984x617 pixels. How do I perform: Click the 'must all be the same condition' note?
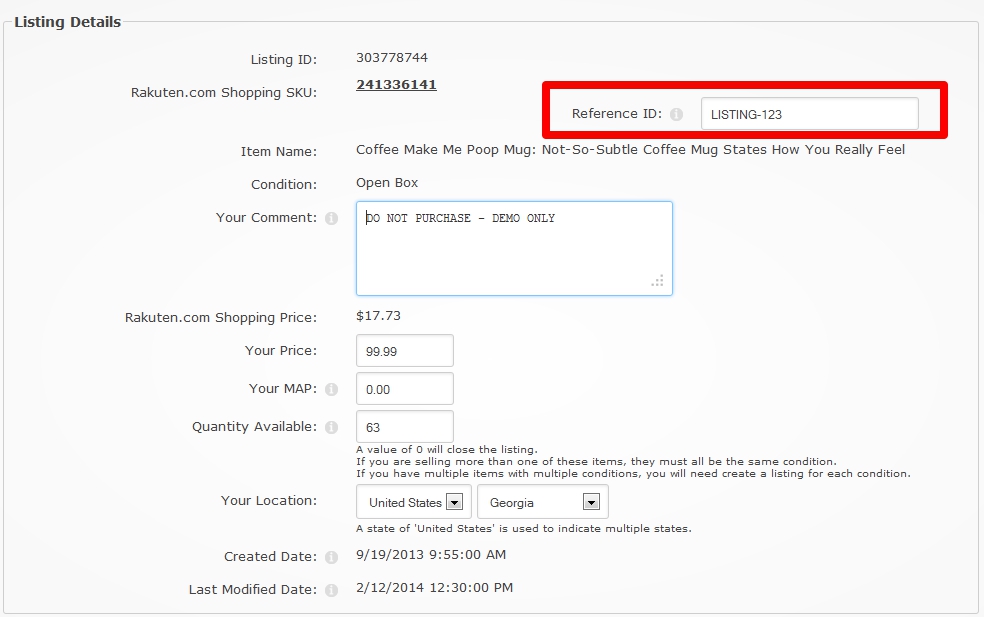coord(596,461)
